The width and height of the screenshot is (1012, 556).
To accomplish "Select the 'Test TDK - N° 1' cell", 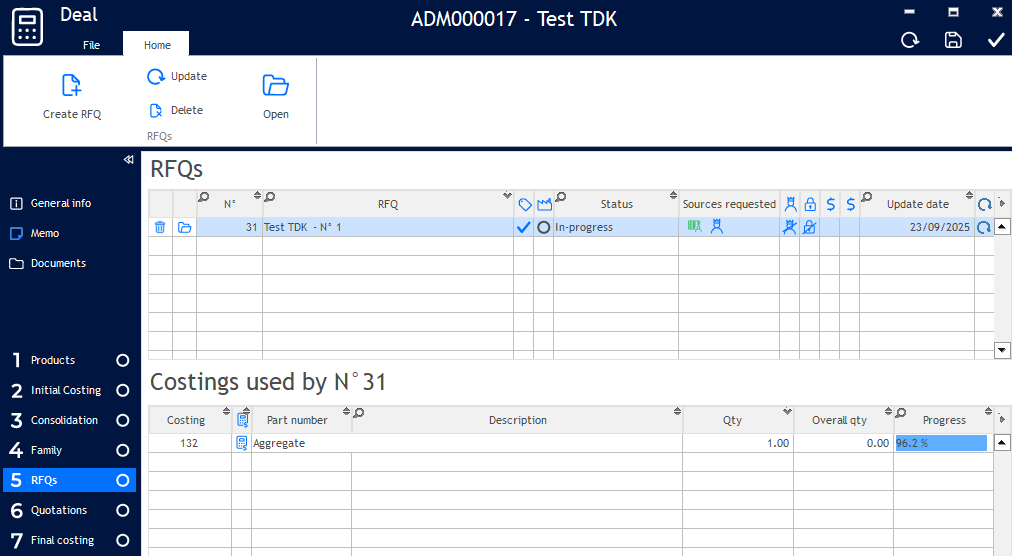I will [388, 227].
